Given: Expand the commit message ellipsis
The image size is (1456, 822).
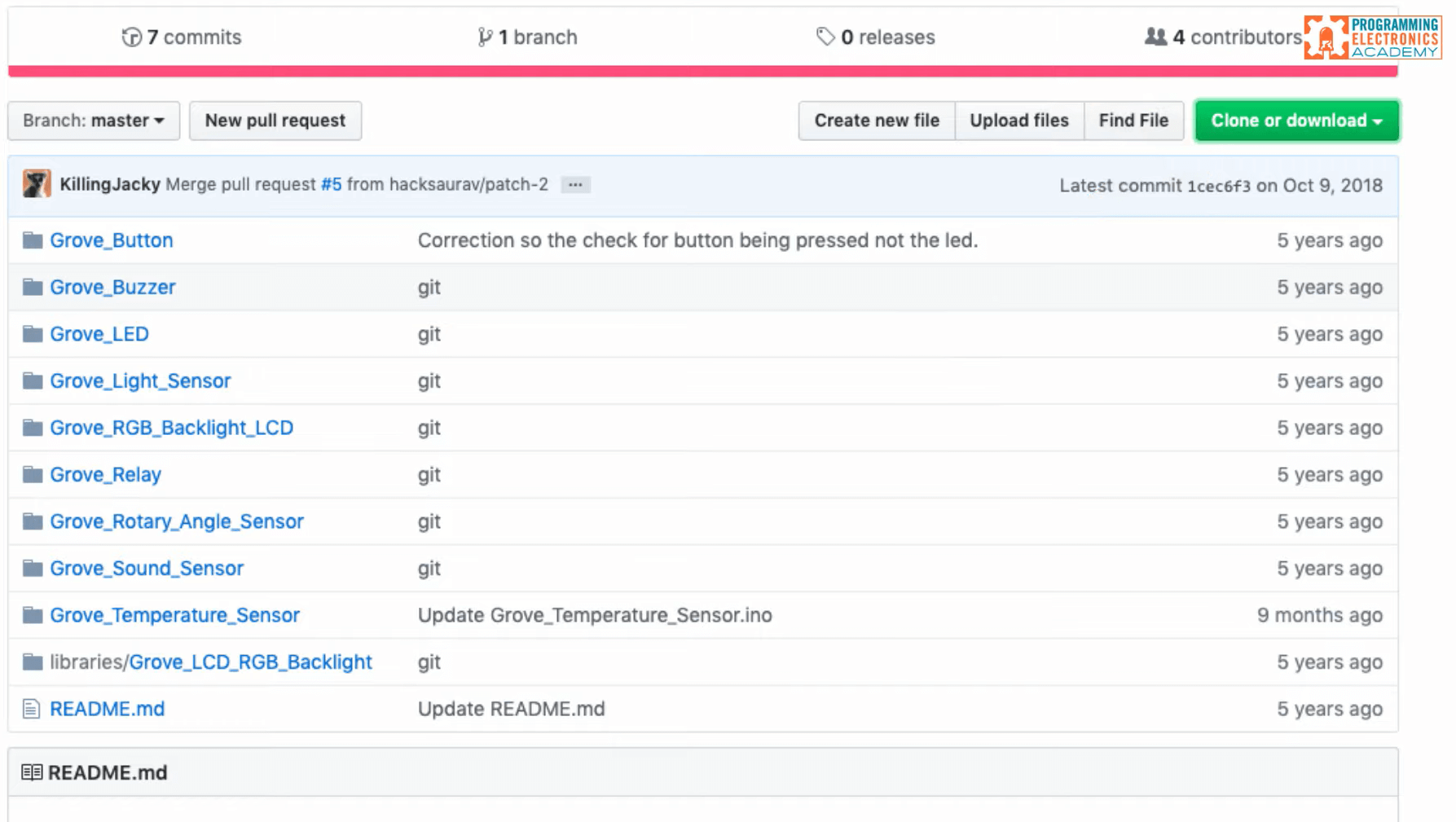Looking at the screenshot, I should (575, 185).
